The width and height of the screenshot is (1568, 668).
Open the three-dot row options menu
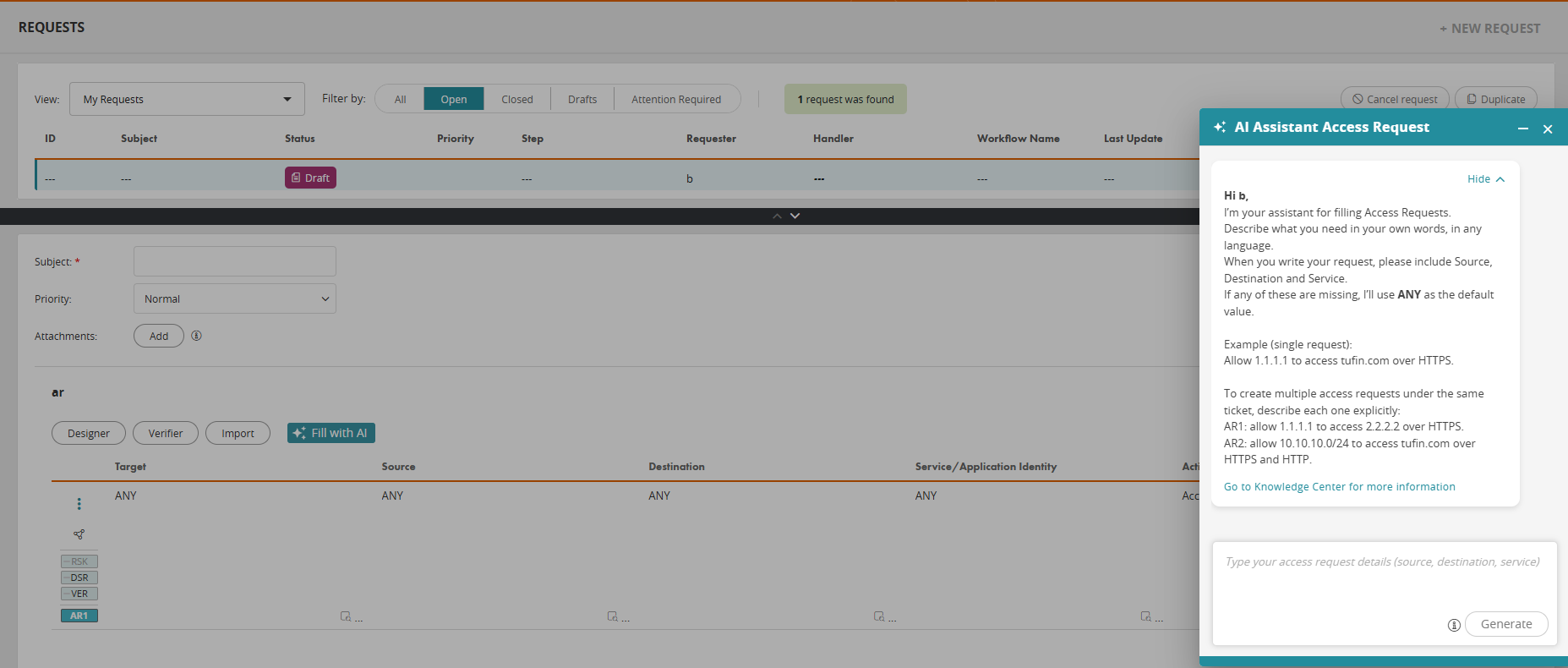tap(79, 504)
